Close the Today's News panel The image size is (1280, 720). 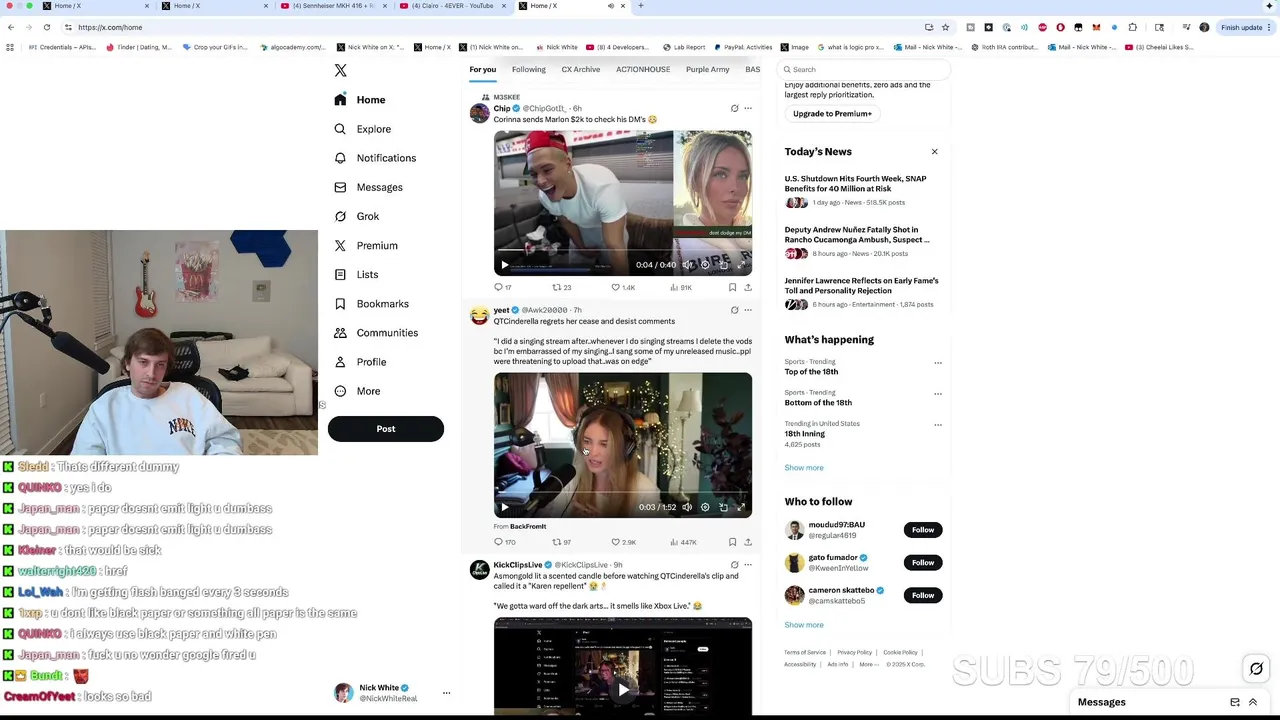pyautogui.click(x=934, y=152)
